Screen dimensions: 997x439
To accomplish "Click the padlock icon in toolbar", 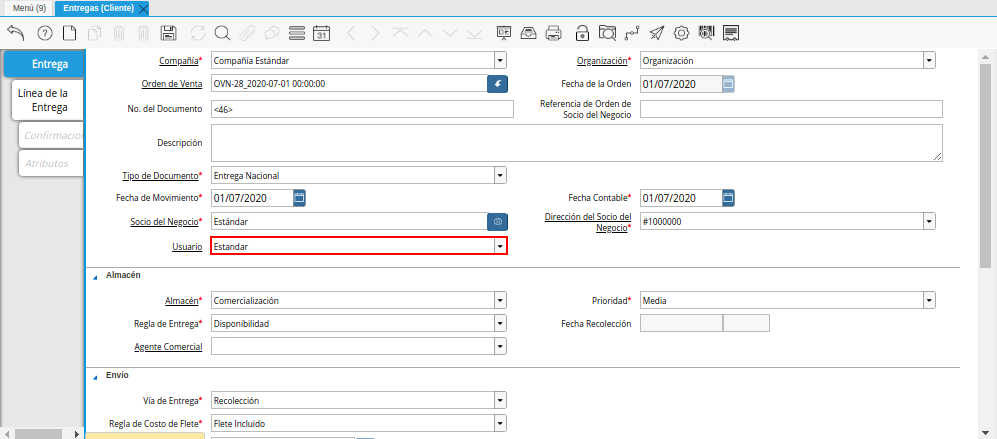I will 582,33.
